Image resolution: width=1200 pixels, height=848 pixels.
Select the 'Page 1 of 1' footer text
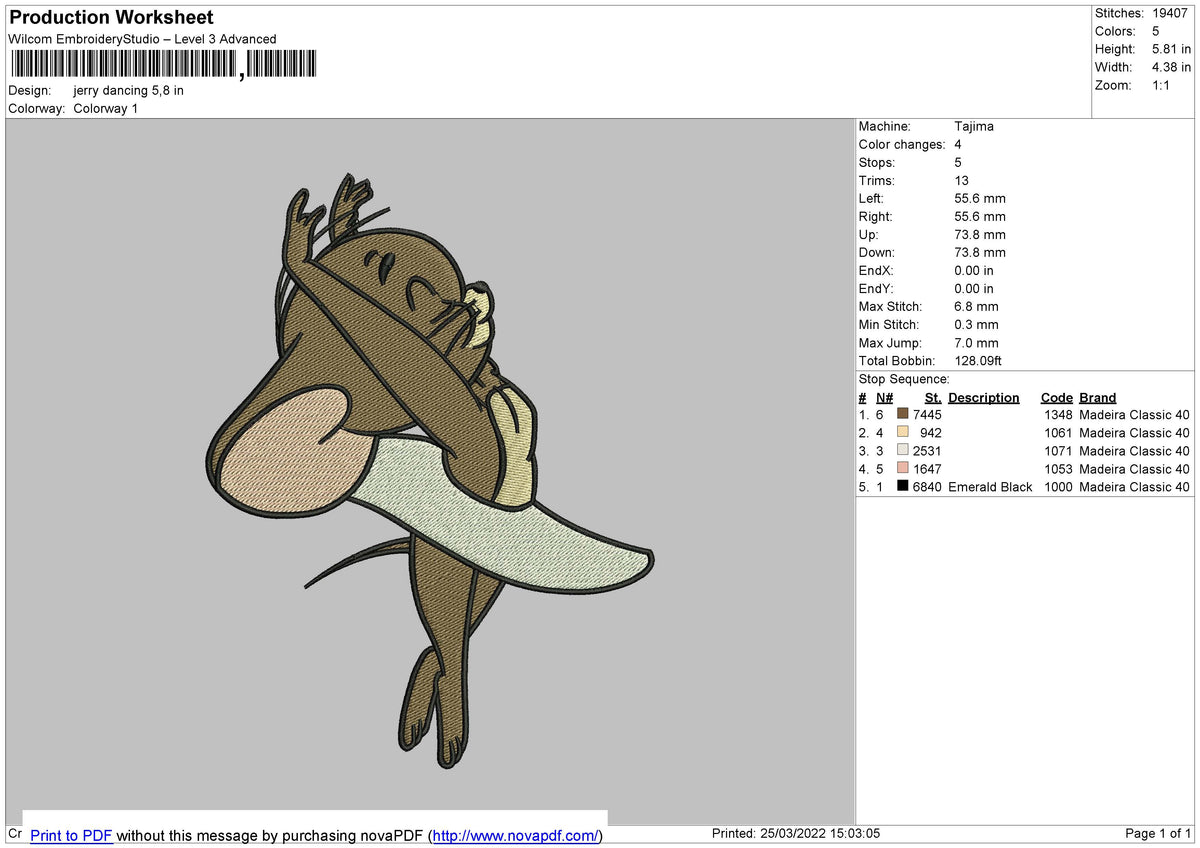(1158, 834)
